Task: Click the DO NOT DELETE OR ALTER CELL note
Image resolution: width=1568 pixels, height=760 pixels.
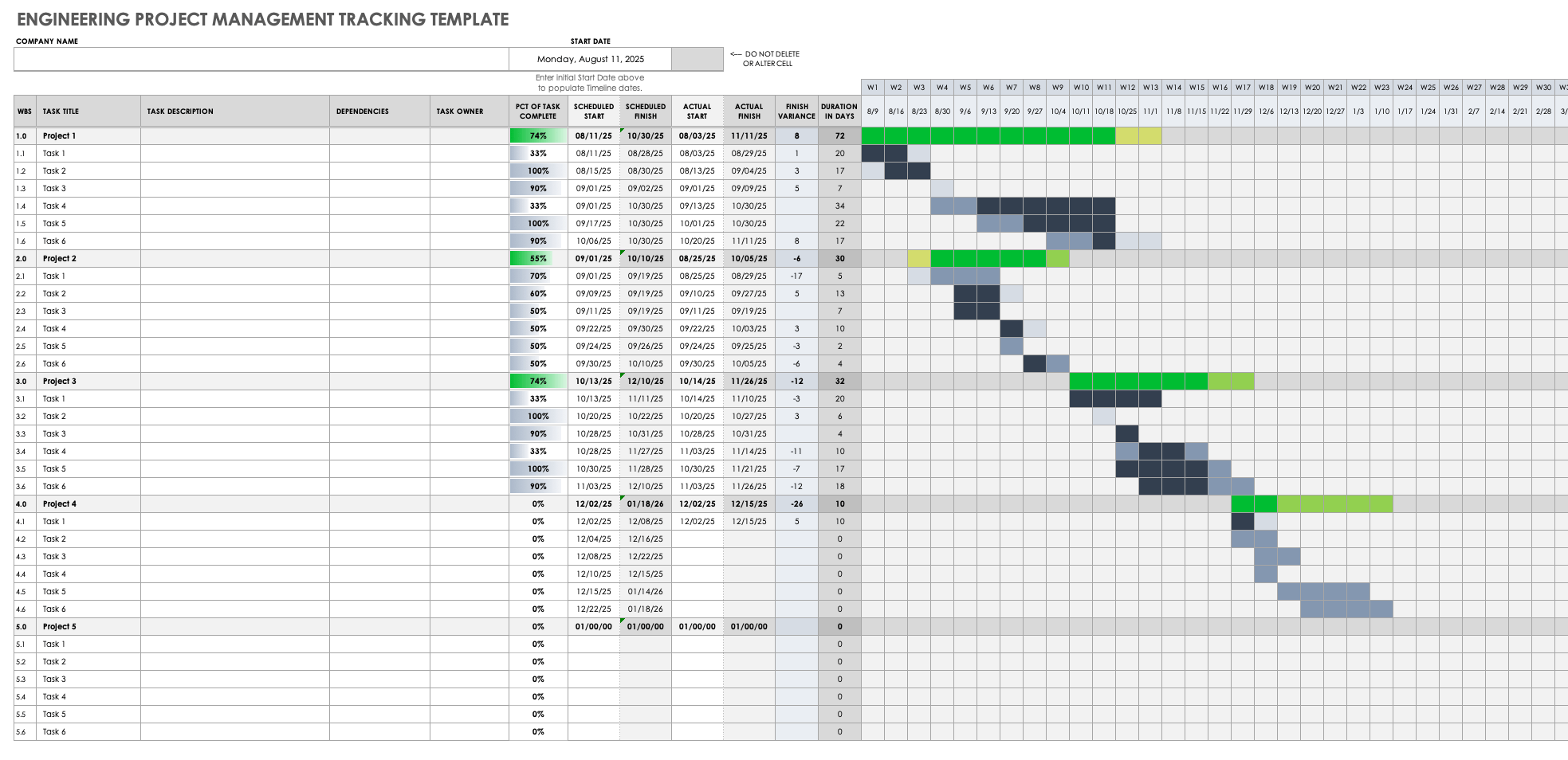Action: tap(765, 59)
